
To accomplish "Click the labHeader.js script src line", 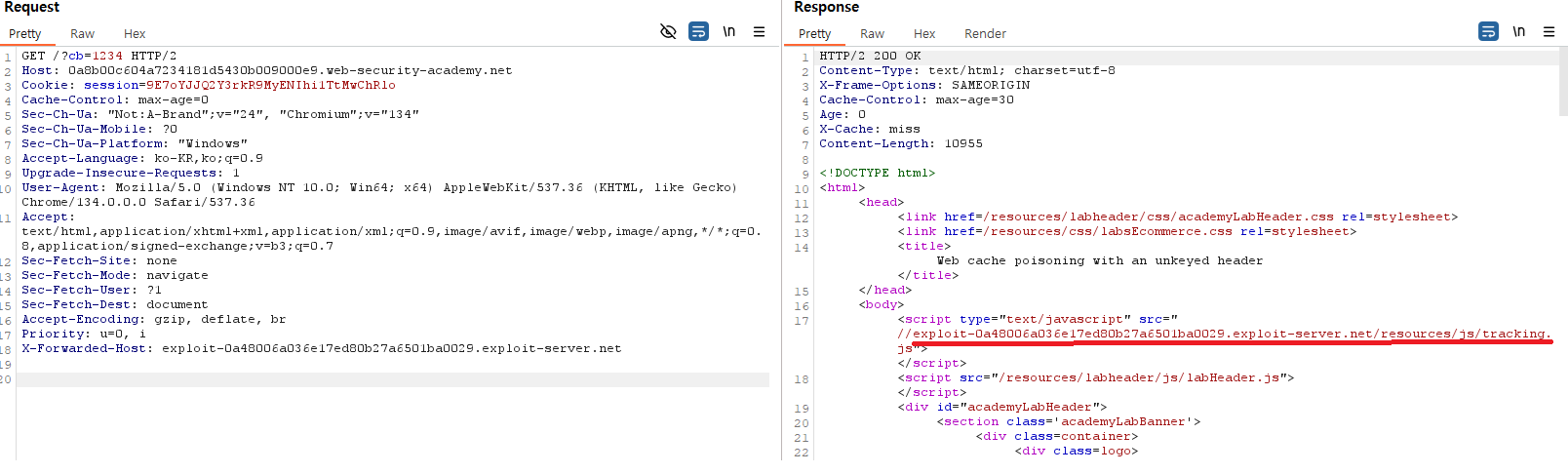I will (x=1096, y=378).
